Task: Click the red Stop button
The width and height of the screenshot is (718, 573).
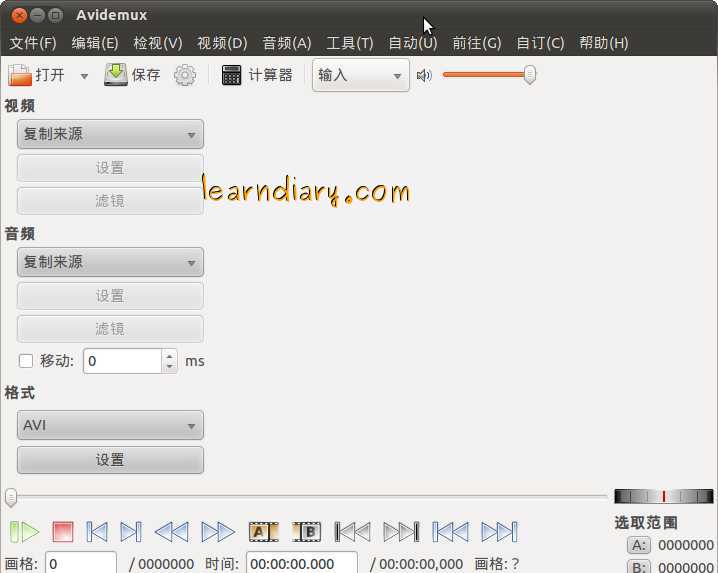Action: [x=63, y=532]
